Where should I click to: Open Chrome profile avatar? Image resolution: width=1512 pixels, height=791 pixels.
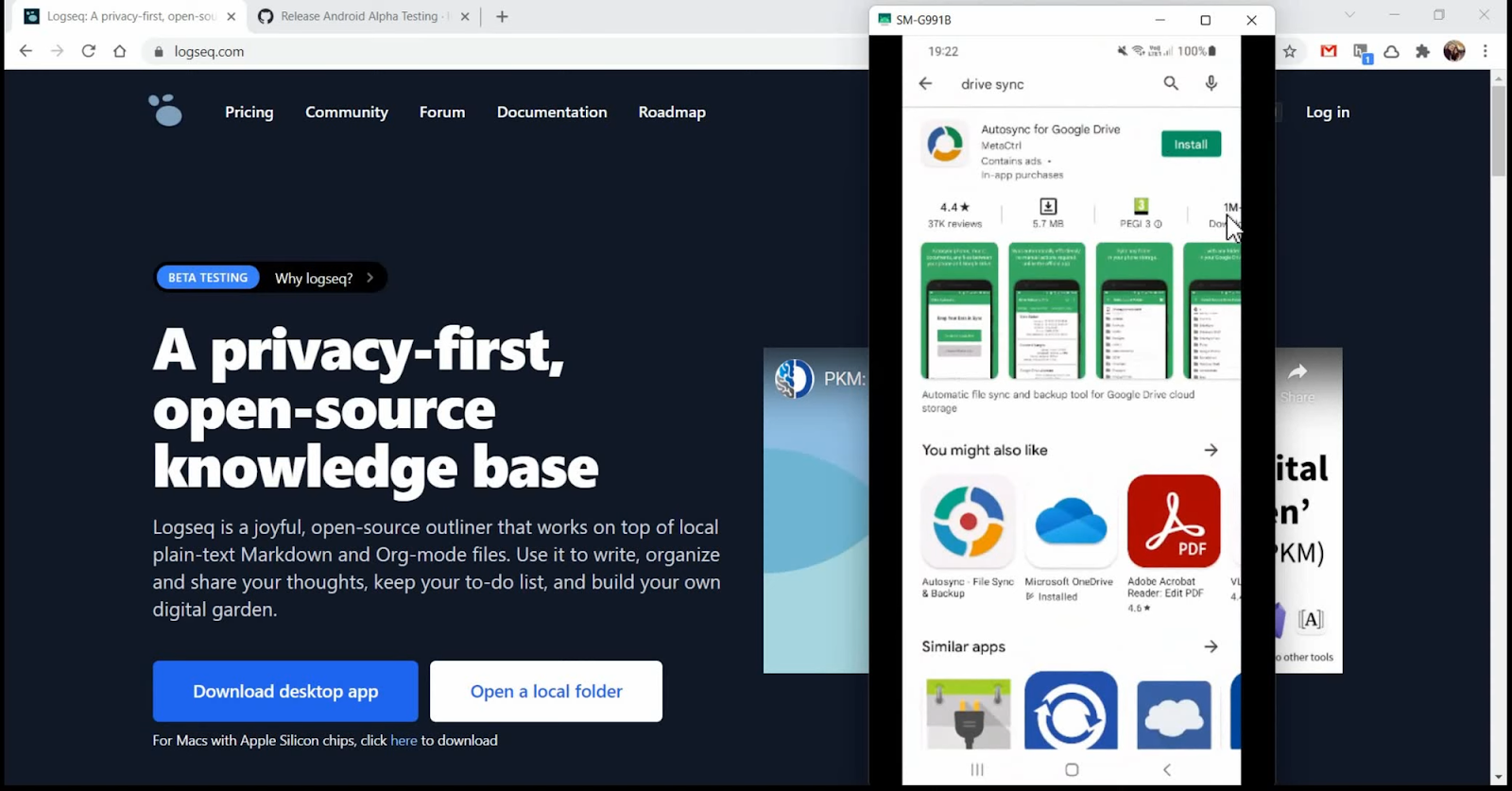[x=1454, y=51]
